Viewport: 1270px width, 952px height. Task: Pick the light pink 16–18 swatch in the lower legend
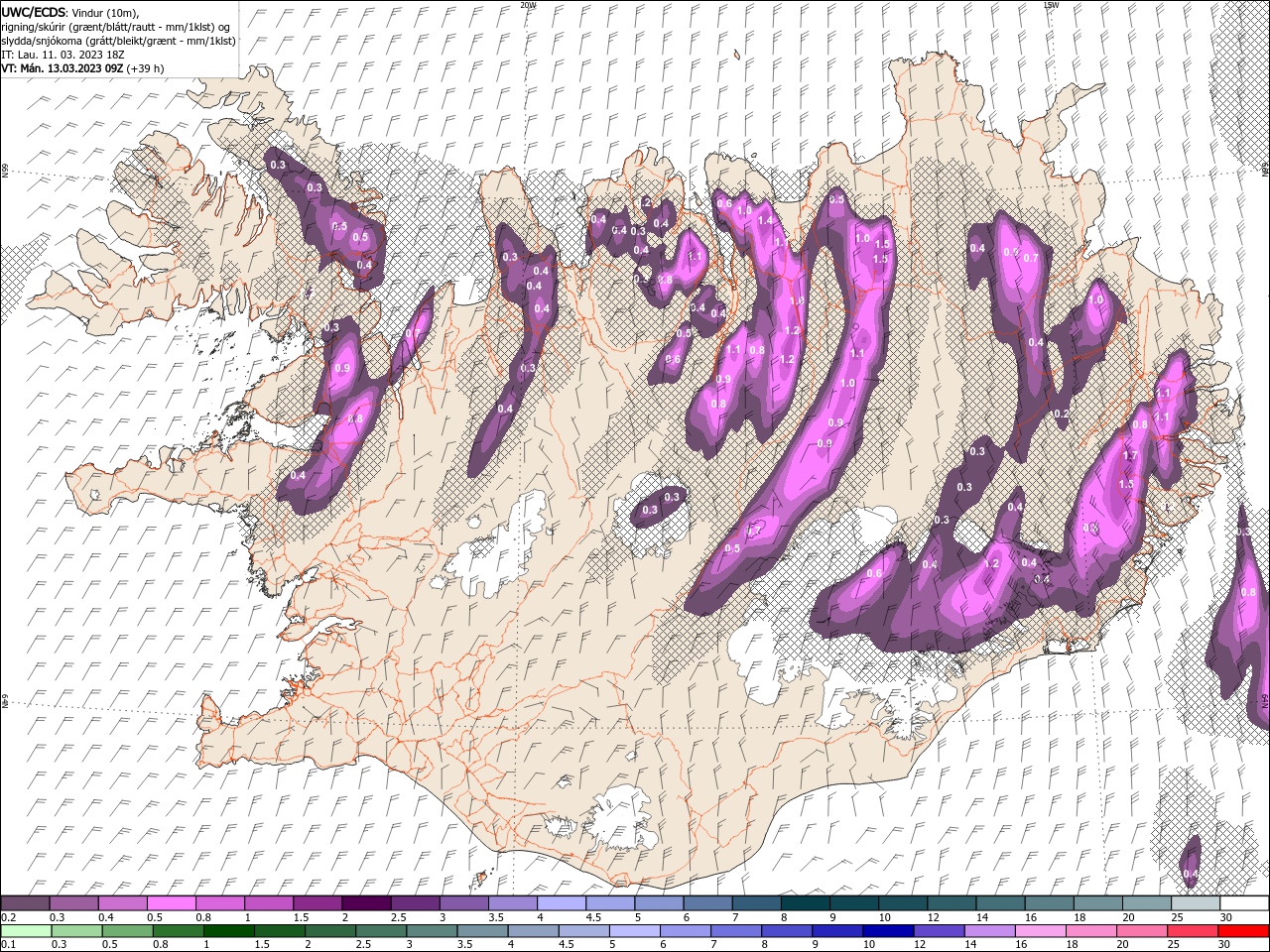coord(1039,931)
